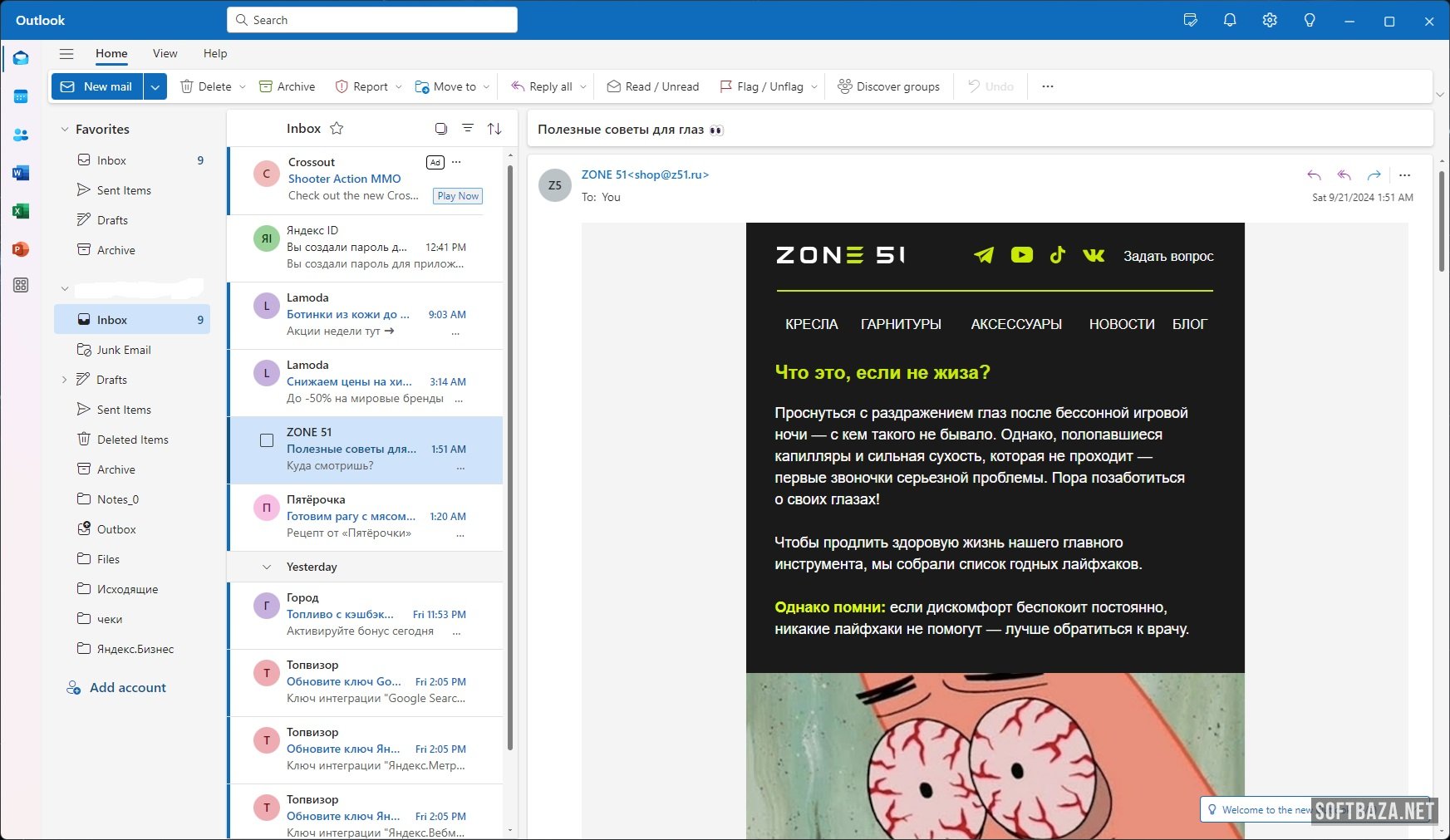Tick the checkbox on ZONE 51 message

[x=267, y=440]
